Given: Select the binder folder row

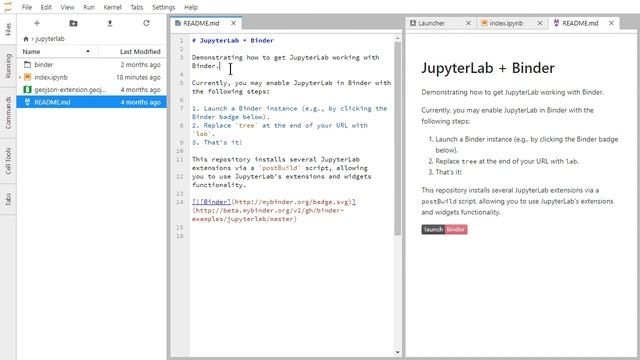Looking at the screenshot, I should tap(91, 64).
